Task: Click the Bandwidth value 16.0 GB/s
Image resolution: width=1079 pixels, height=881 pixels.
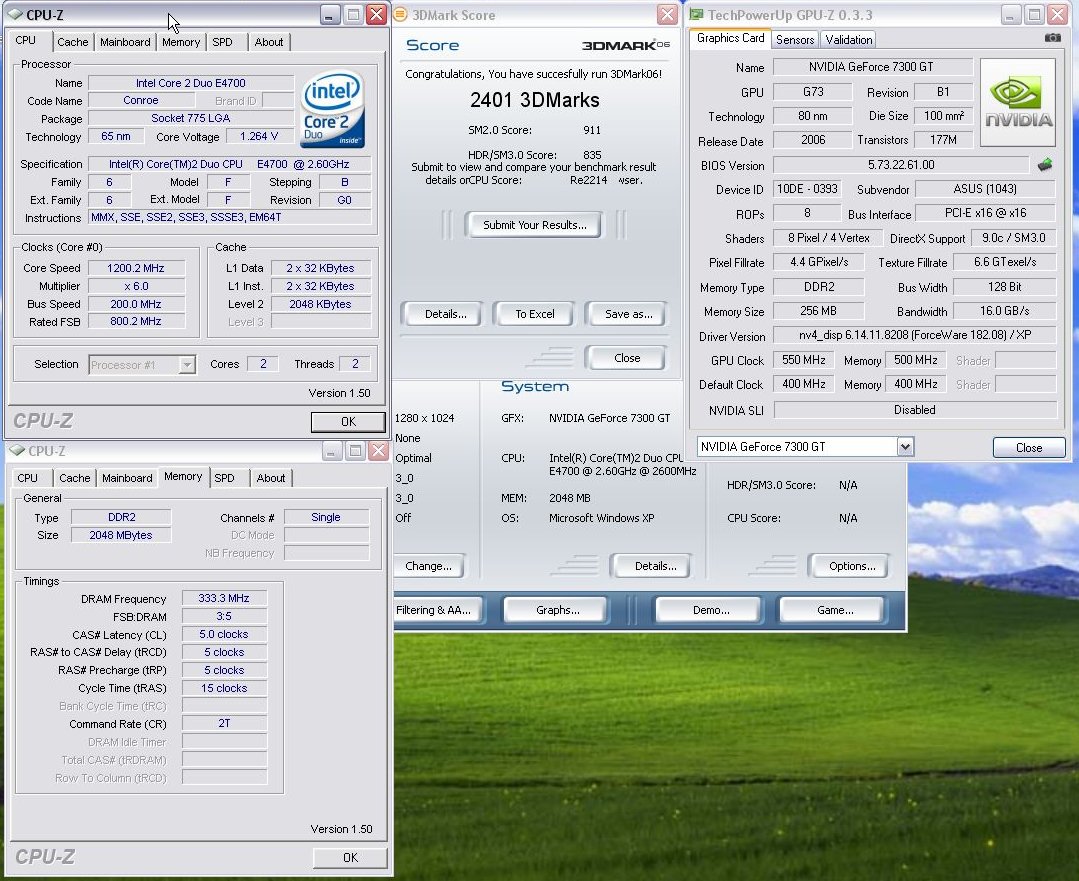Action: click(x=1004, y=311)
